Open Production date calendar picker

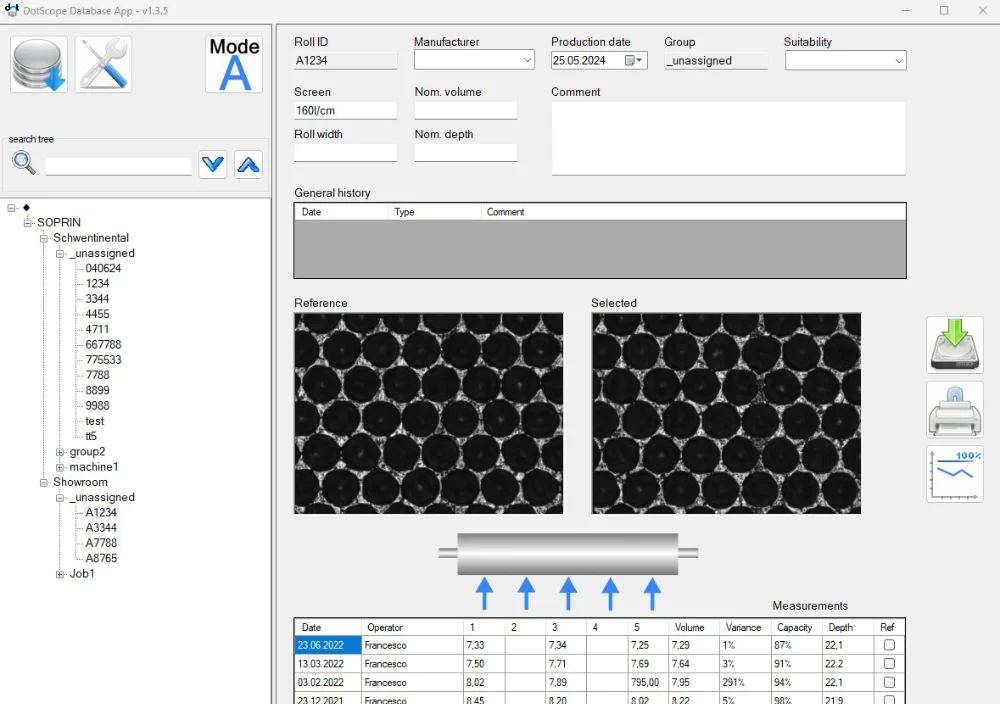pos(634,61)
